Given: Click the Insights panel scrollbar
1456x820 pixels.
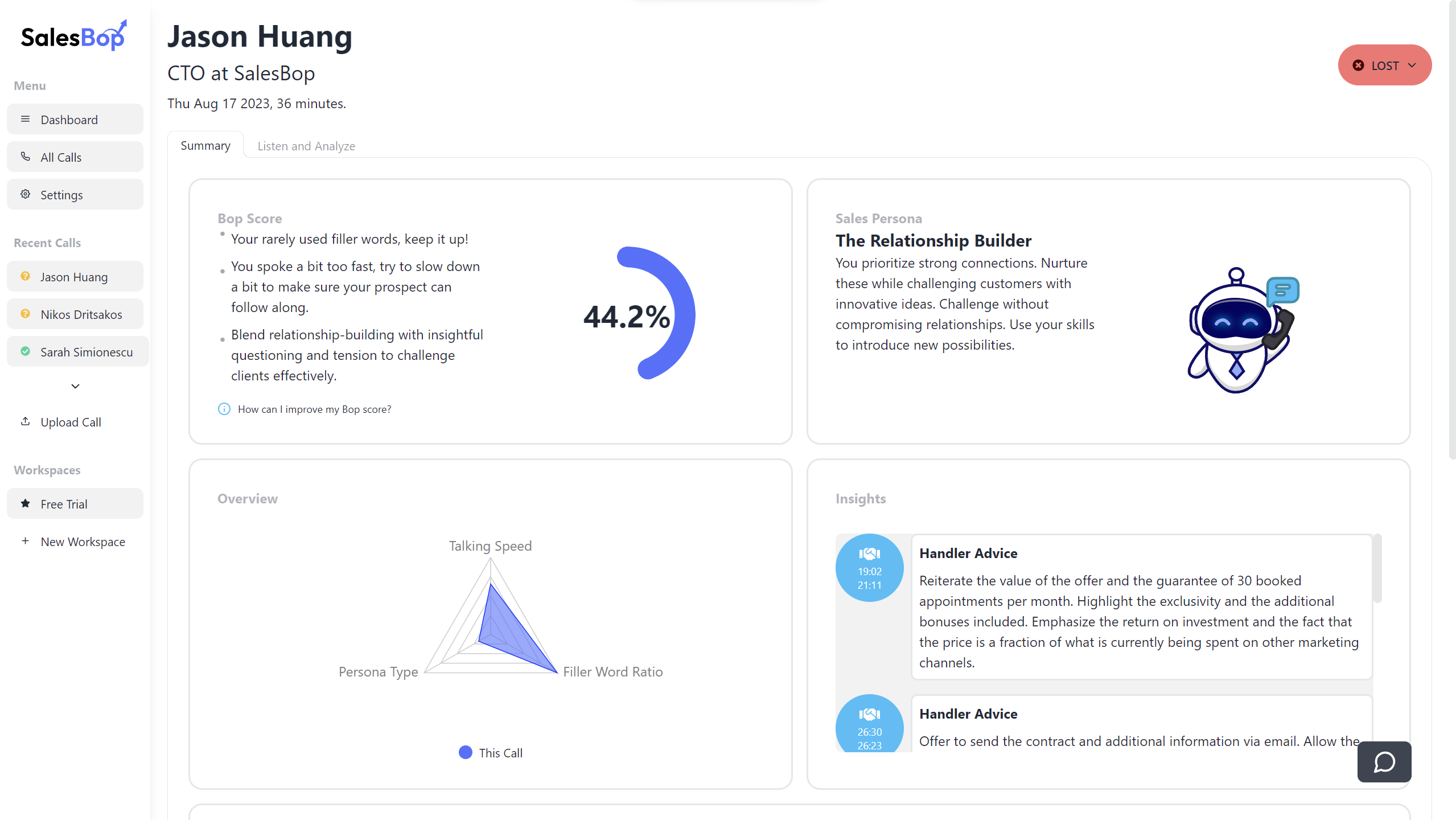Looking at the screenshot, I should 1377,568.
